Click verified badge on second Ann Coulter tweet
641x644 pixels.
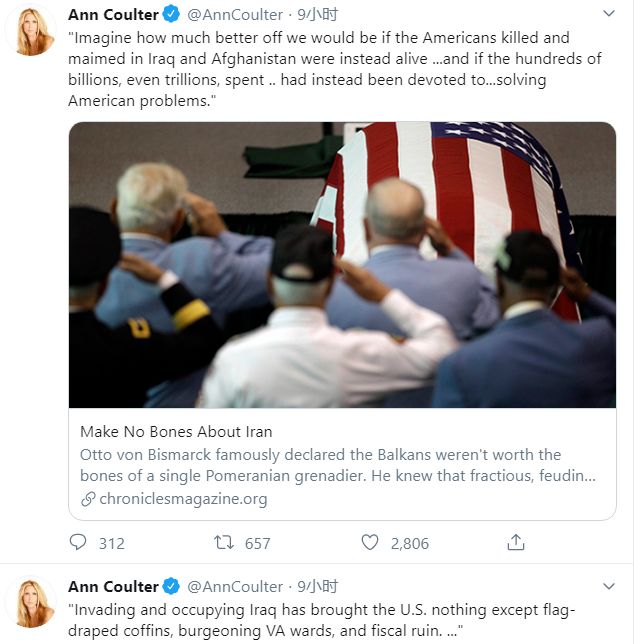[x=171, y=586]
